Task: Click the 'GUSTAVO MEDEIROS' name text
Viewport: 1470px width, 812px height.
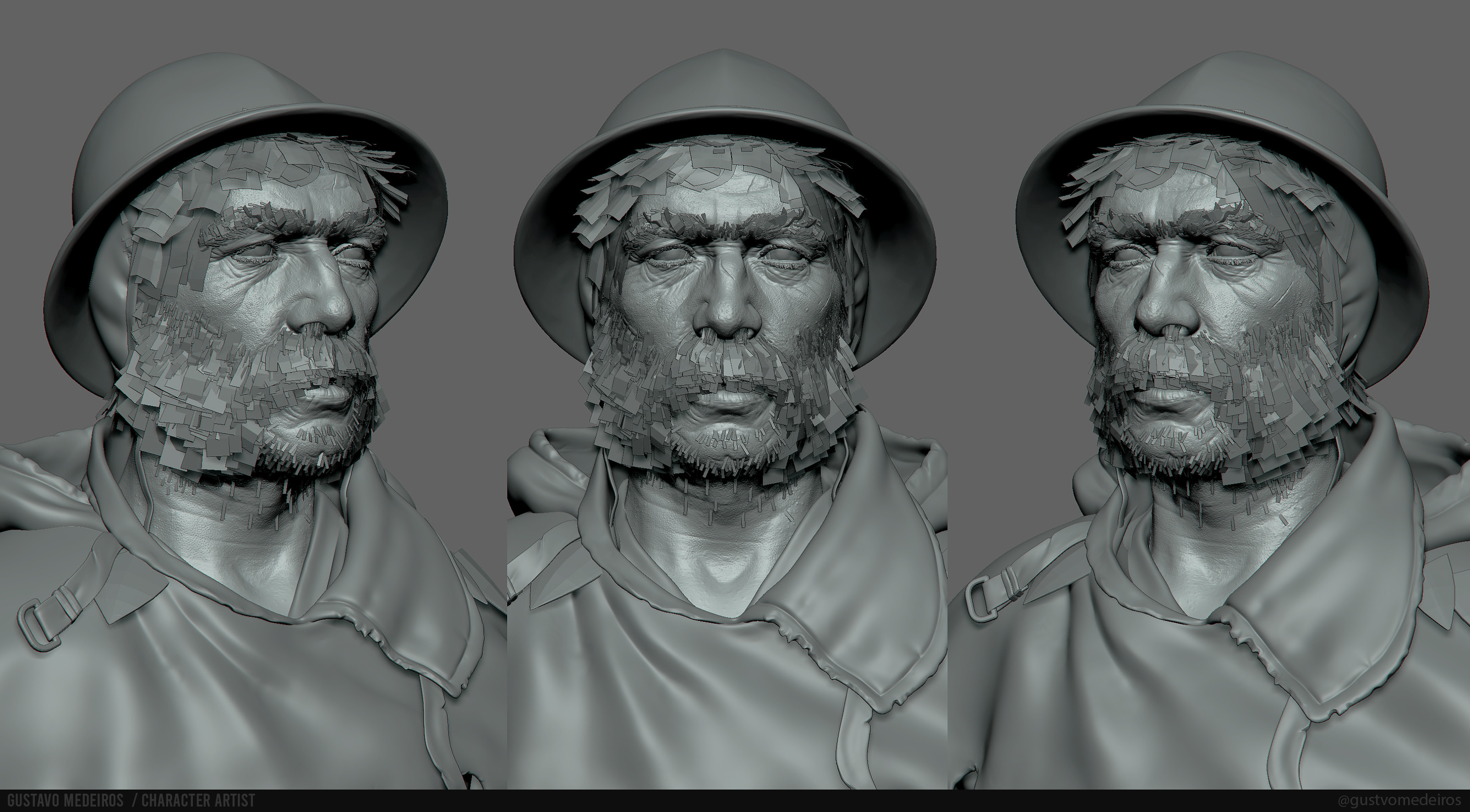Action: coord(65,801)
